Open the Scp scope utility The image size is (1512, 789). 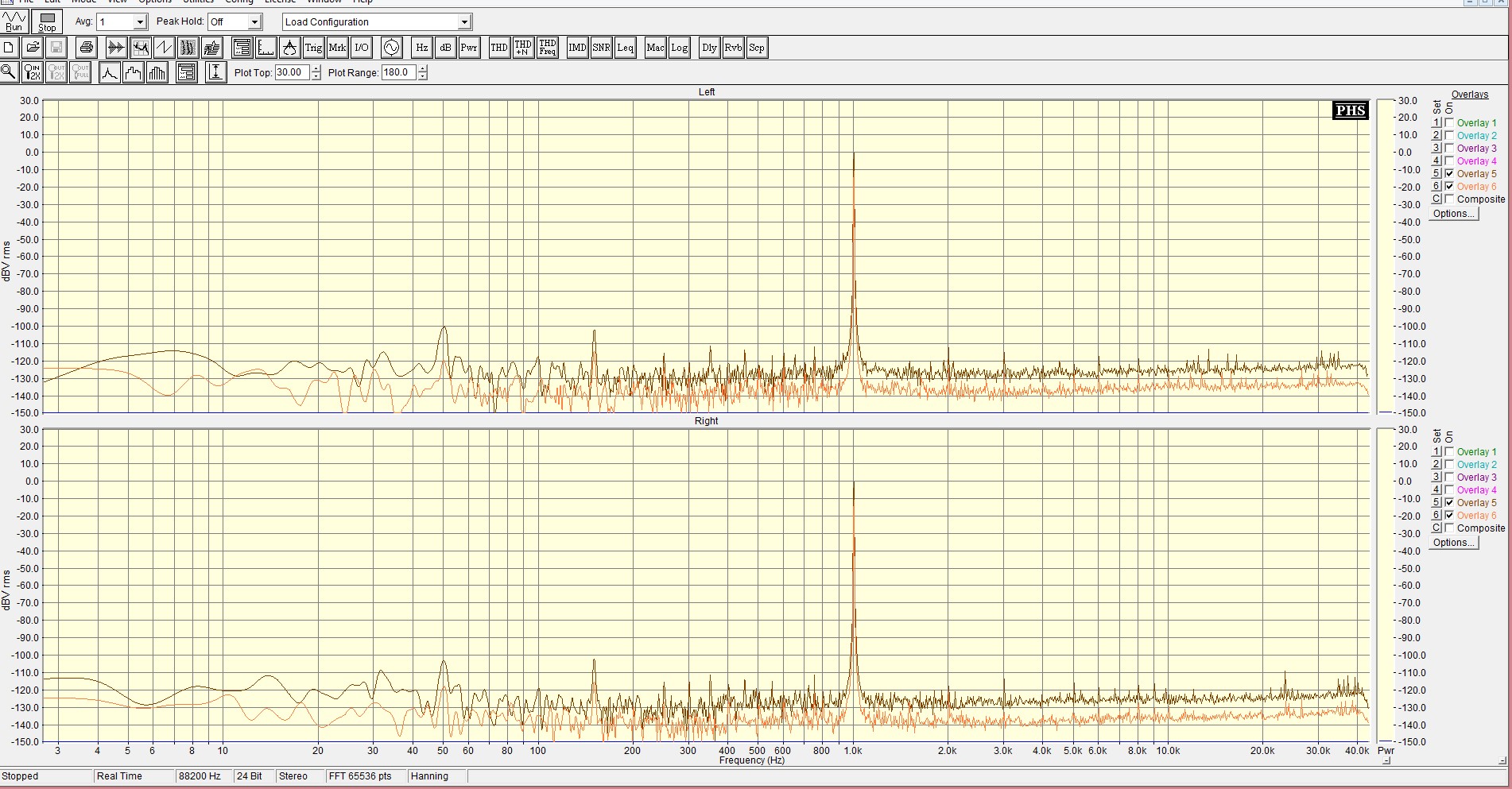(x=757, y=48)
